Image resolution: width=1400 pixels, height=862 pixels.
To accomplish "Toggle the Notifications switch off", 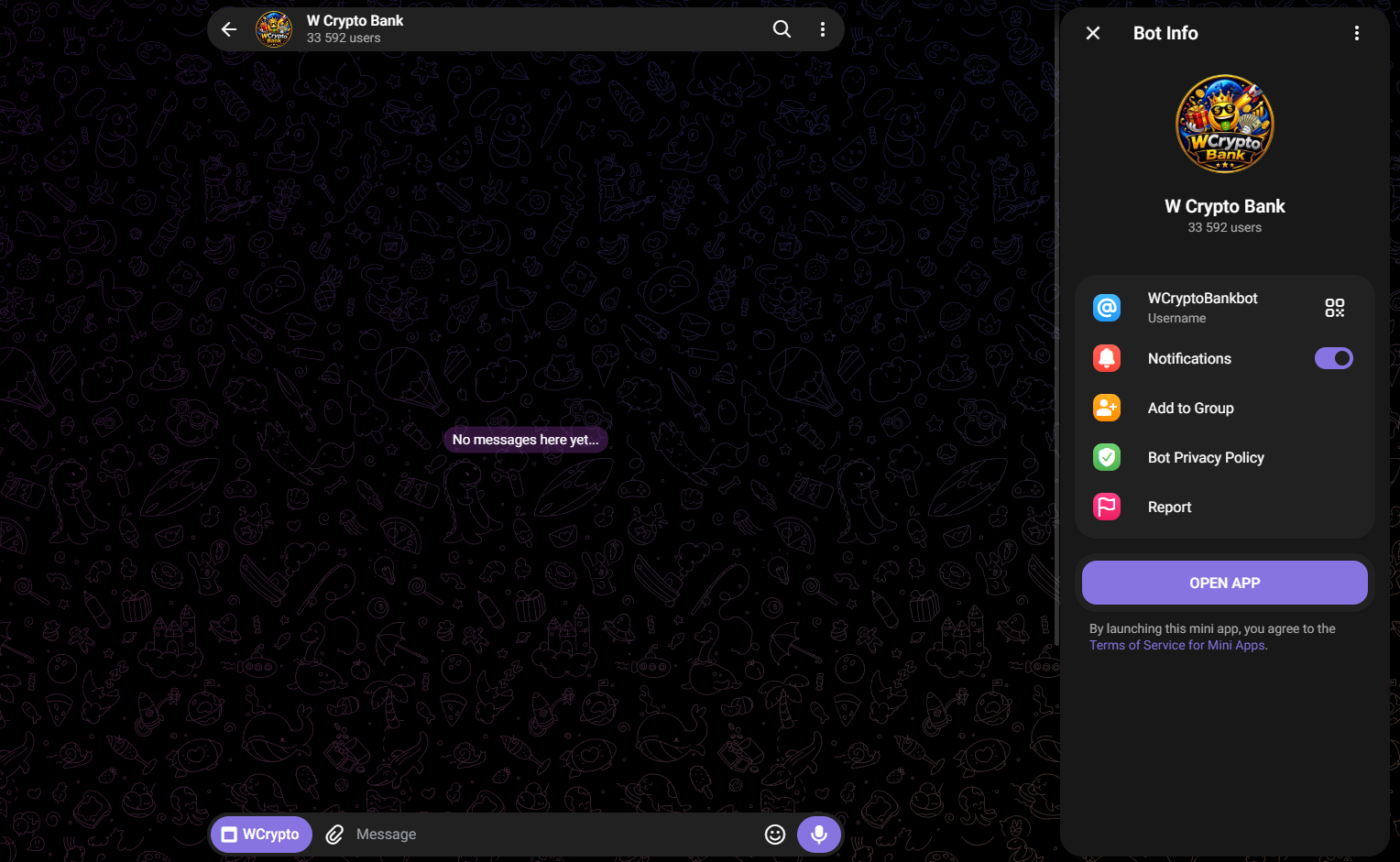I will [x=1334, y=358].
